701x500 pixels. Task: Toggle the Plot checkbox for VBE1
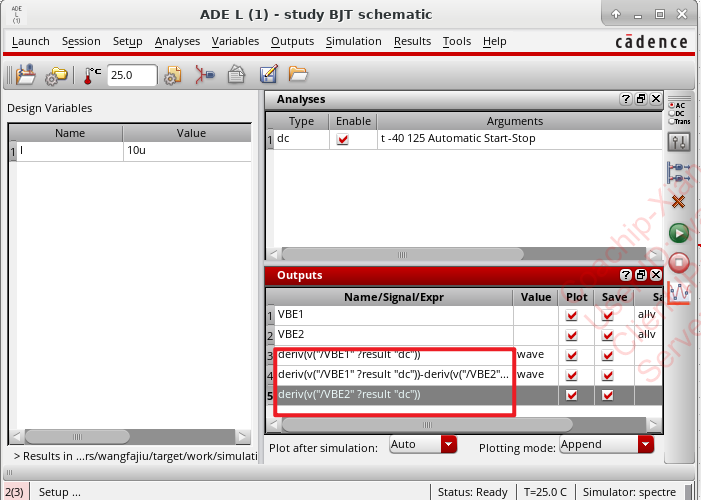tap(571, 315)
